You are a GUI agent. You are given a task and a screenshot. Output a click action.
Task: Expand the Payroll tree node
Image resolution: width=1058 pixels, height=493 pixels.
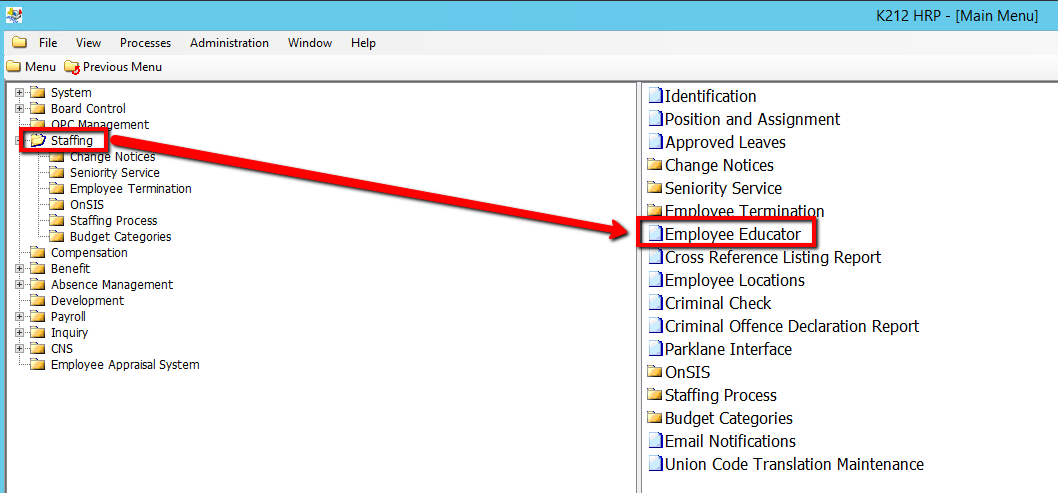(19, 317)
